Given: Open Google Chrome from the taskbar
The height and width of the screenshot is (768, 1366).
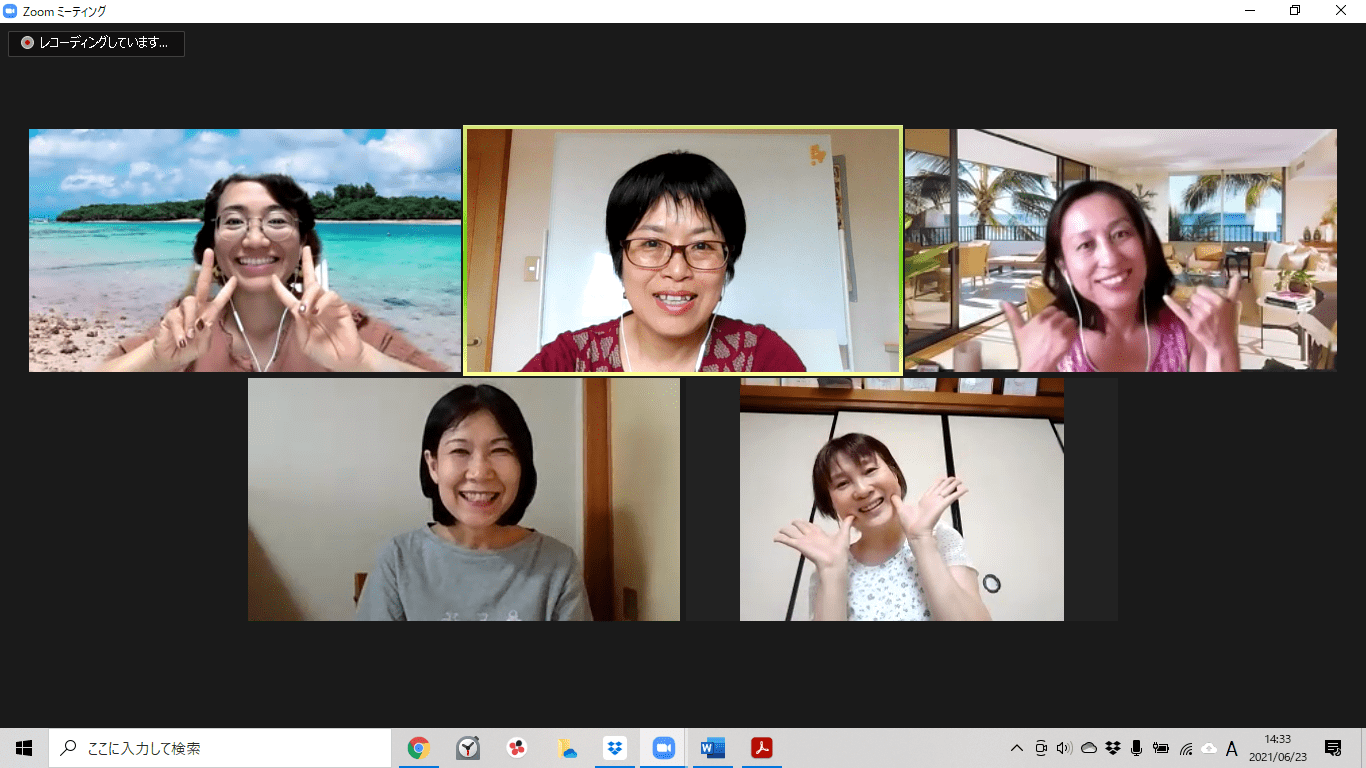Looking at the screenshot, I should point(418,748).
